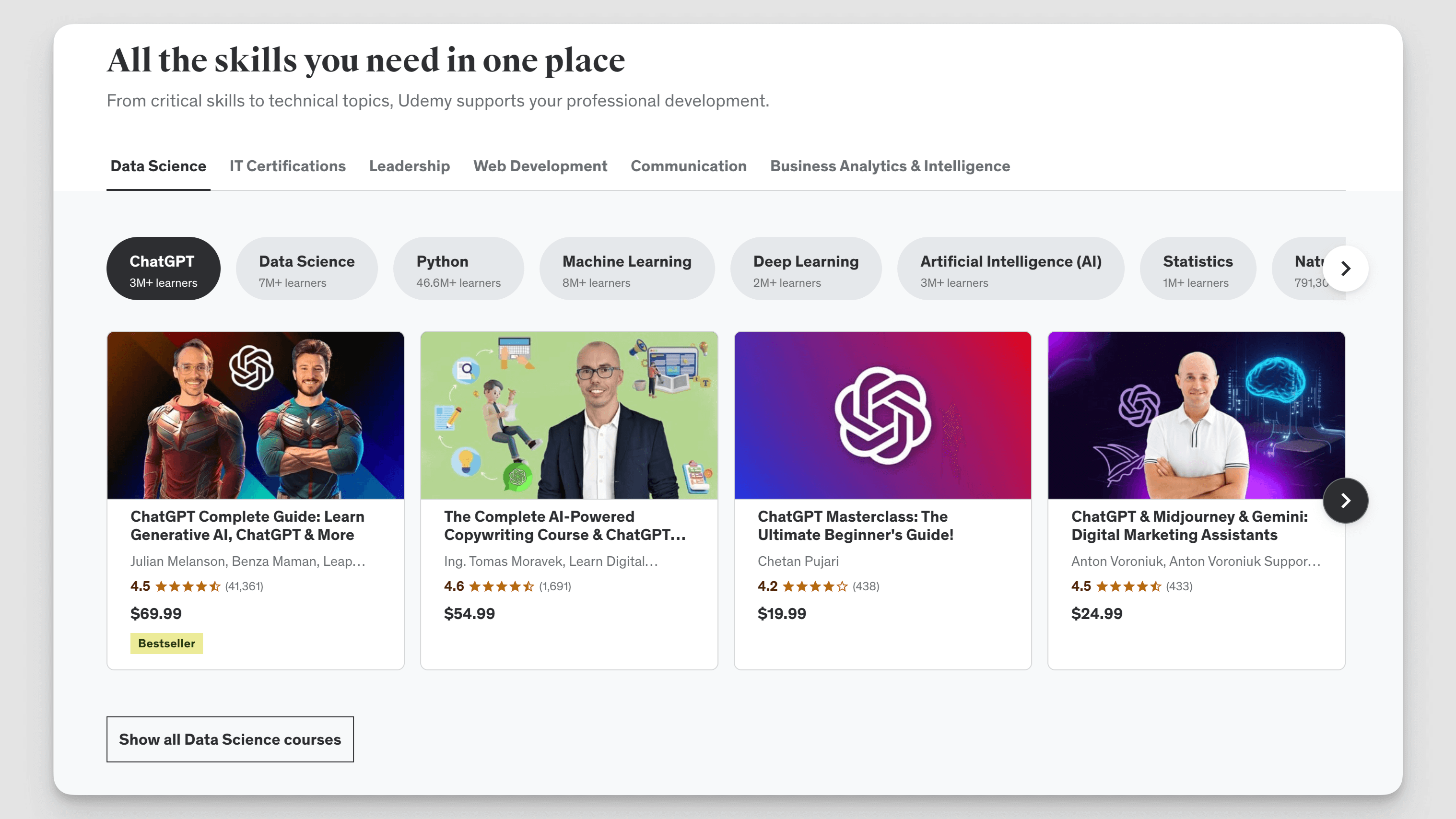Viewport: 1456px width, 819px height.
Task: Click the AI-Powered Copywriting course thumbnail
Action: coord(569,415)
